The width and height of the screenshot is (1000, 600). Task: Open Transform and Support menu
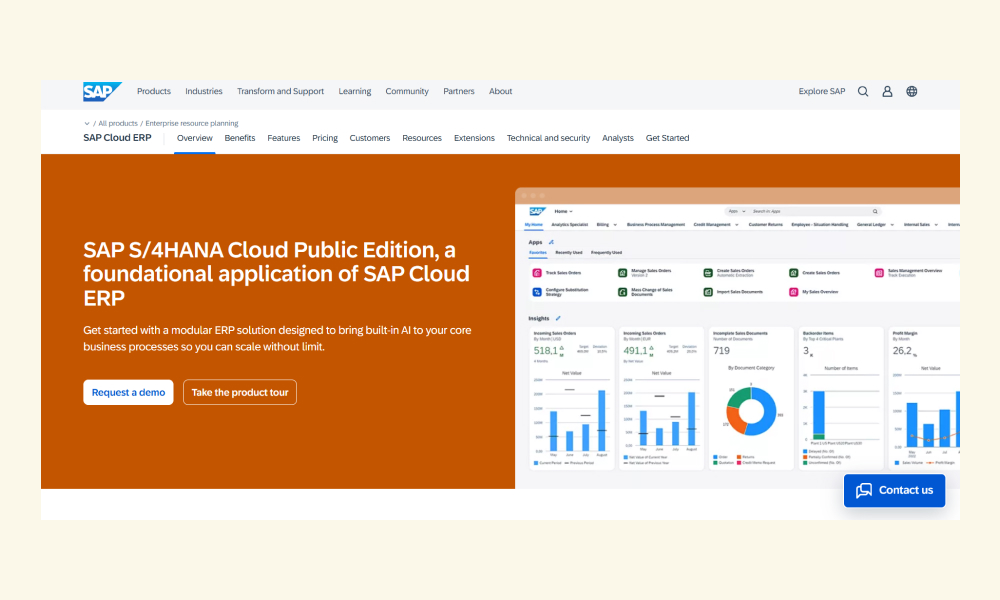pos(281,91)
